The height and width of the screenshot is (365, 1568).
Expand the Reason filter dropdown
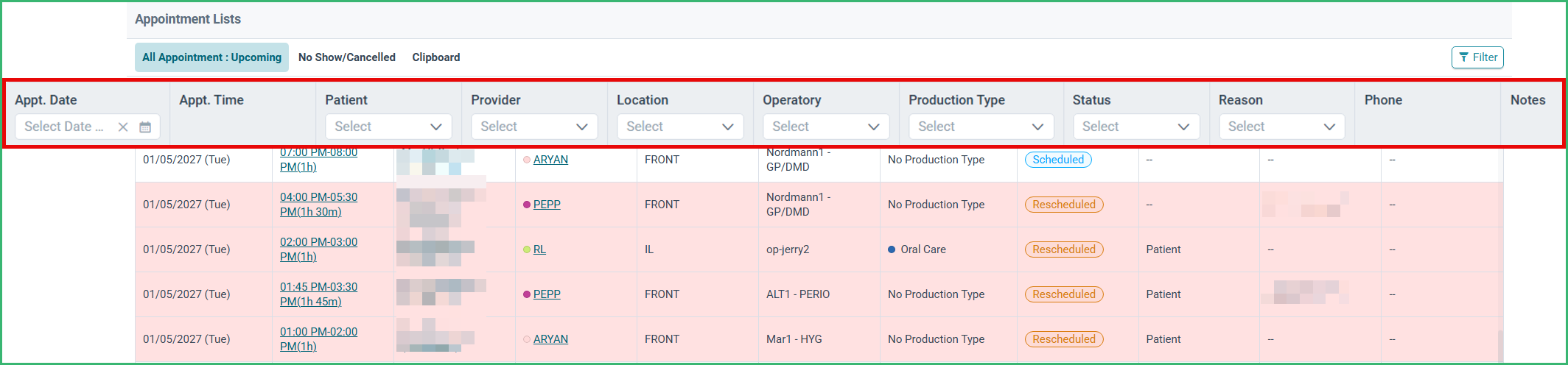tap(1282, 127)
